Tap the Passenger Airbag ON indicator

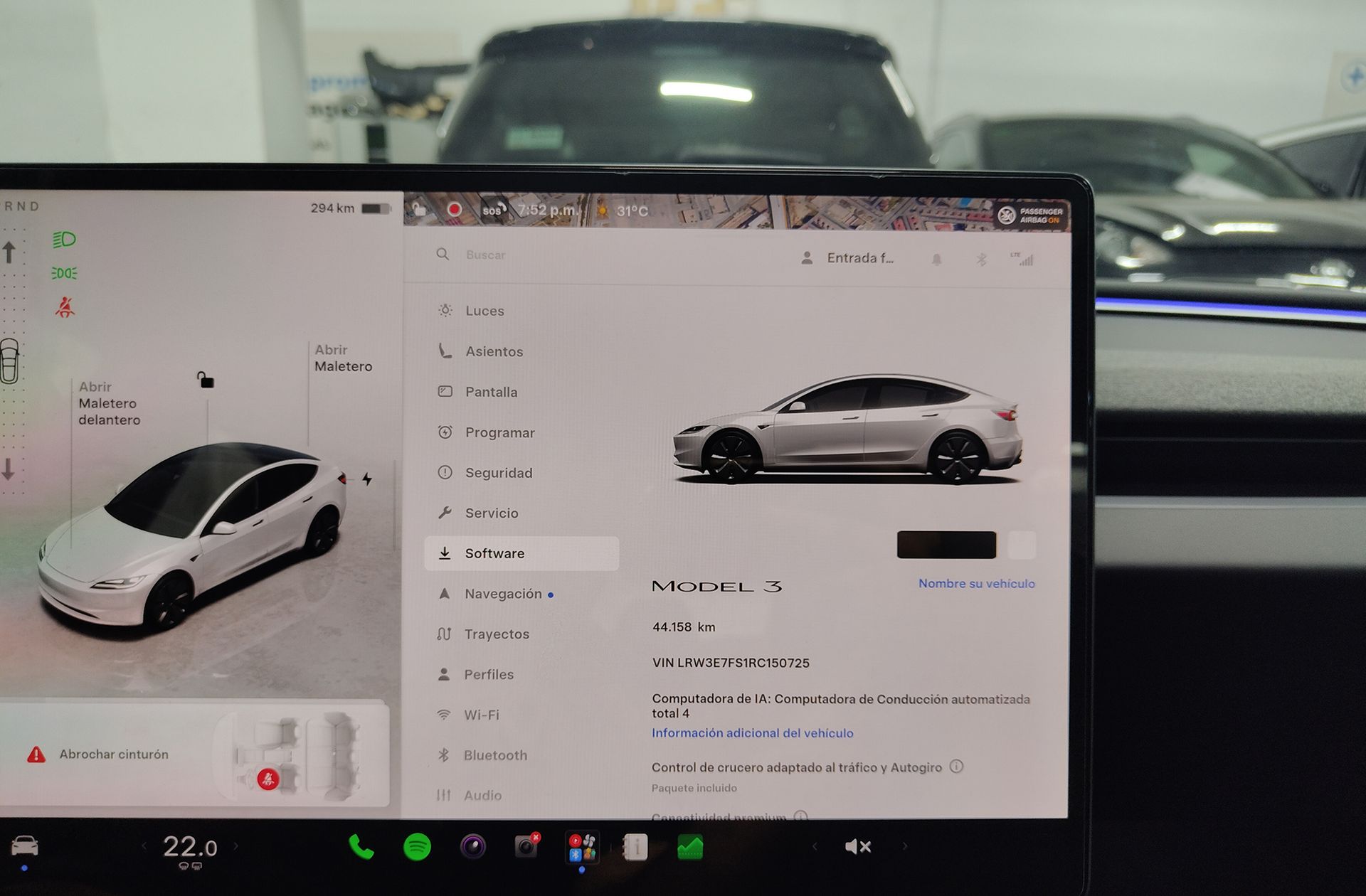pyautogui.click(x=1030, y=215)
